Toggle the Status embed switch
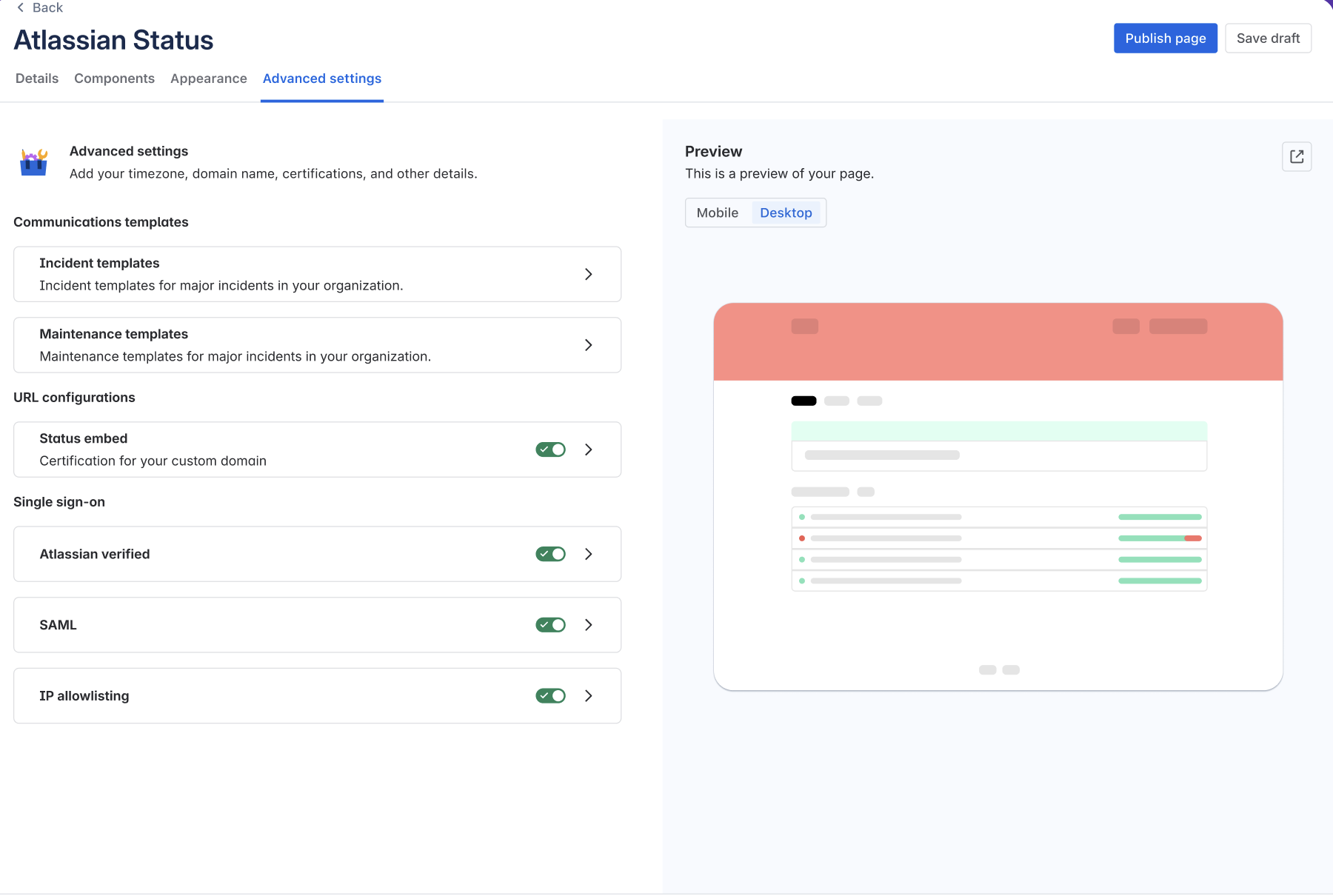This screenshot has width=1333, height=896. click(x=550, y=449)
